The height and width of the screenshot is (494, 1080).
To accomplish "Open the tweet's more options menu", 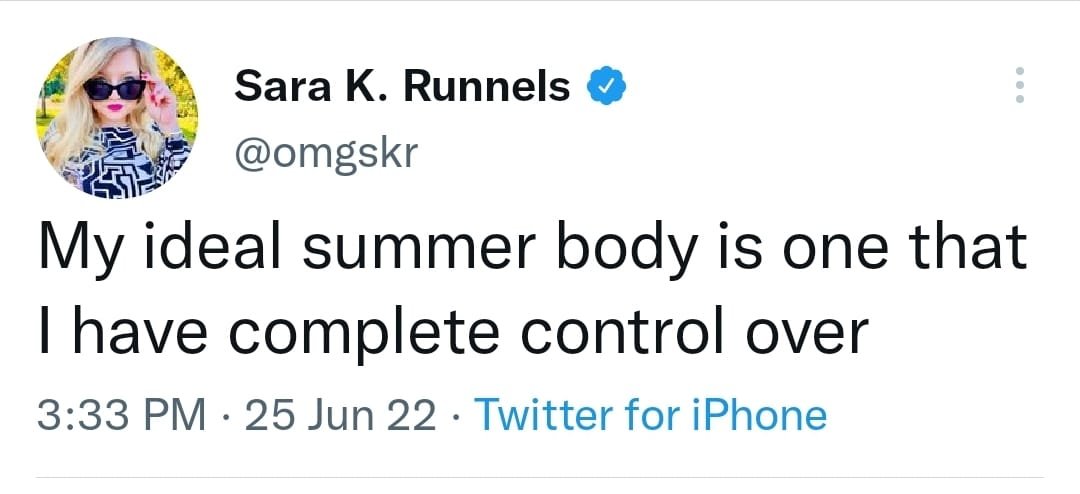I will pyautogui.click(x=1020, y=87).
